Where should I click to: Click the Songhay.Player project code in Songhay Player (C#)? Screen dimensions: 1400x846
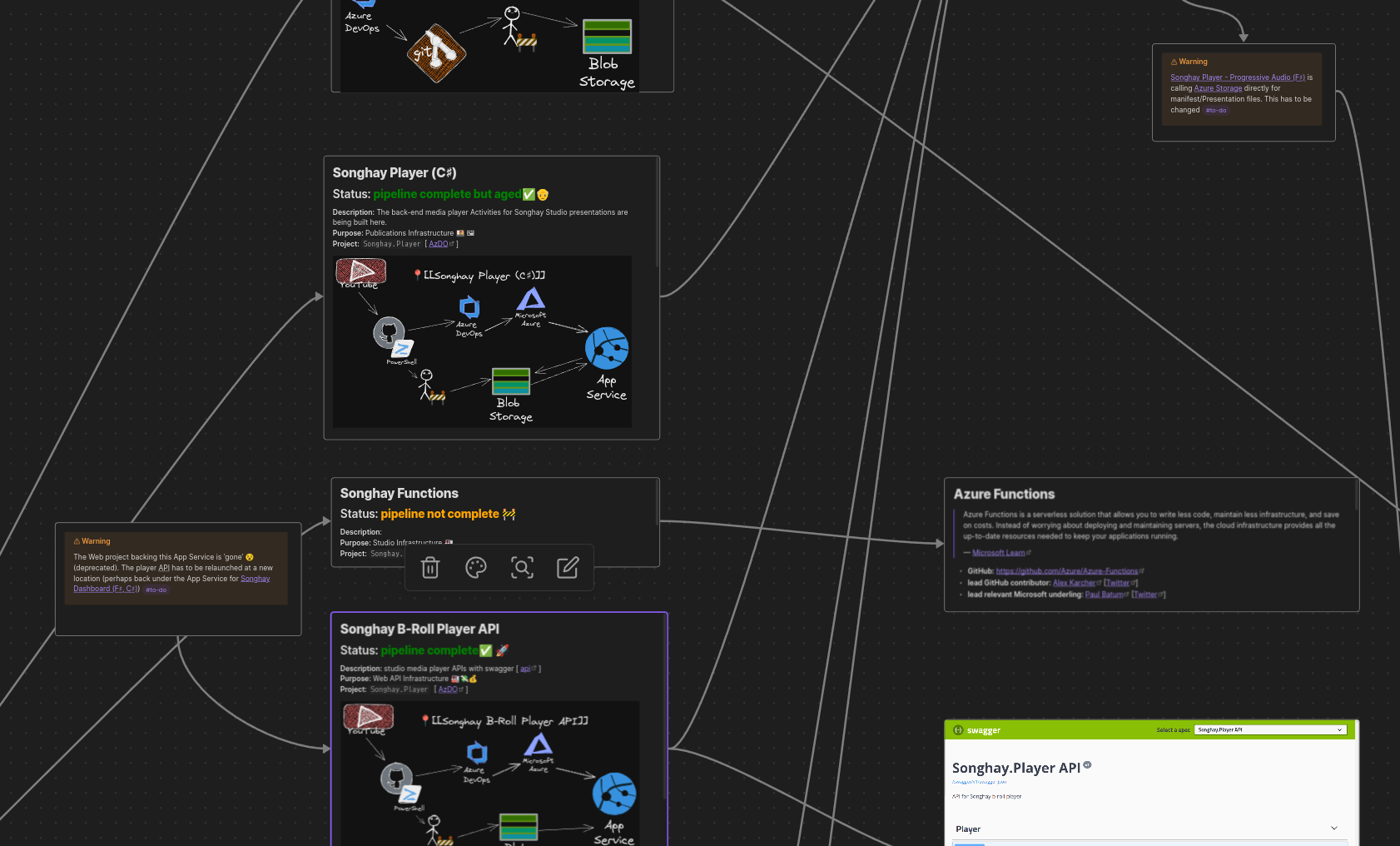(391, 244)
